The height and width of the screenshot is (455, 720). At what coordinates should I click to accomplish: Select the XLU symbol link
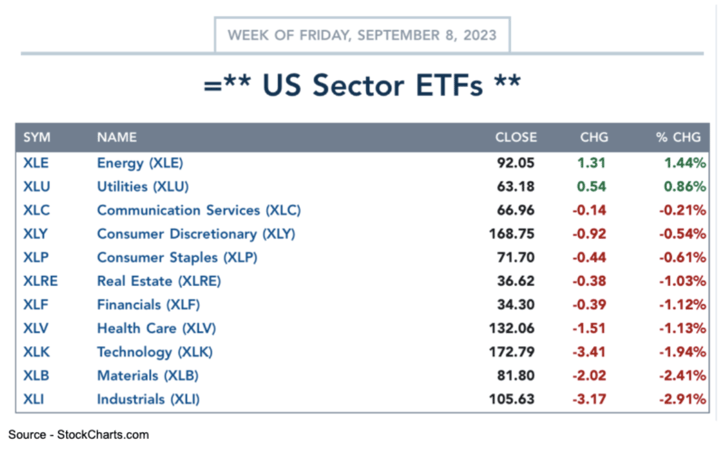tap(37, 186)
